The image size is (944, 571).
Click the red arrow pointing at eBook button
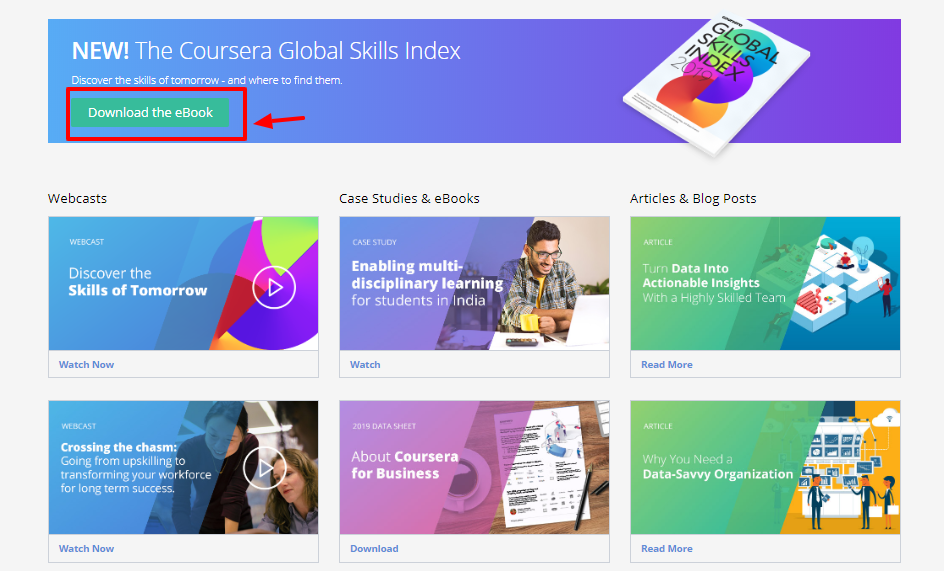[280, 121]
